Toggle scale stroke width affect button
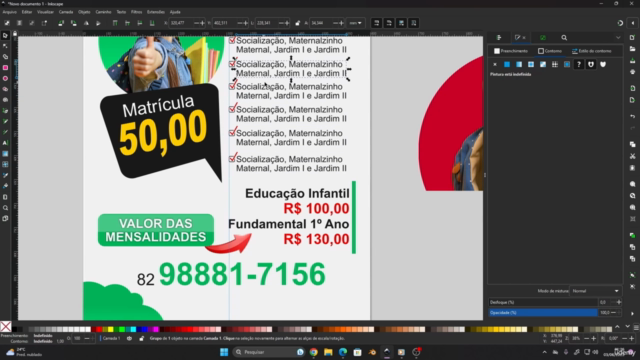640x360 pixels. click(376, 23)
